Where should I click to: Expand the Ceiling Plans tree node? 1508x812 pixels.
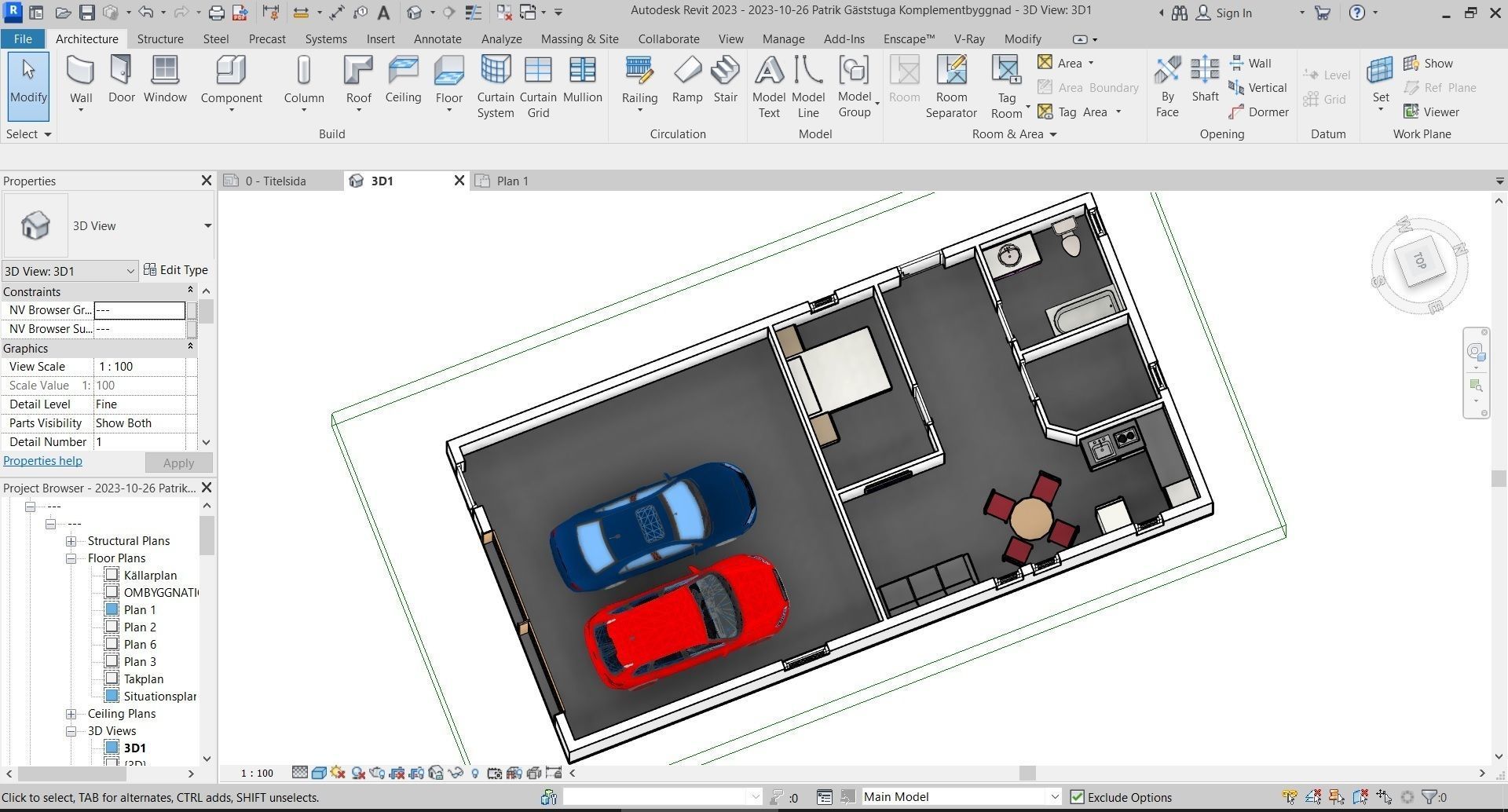(71, 714)
